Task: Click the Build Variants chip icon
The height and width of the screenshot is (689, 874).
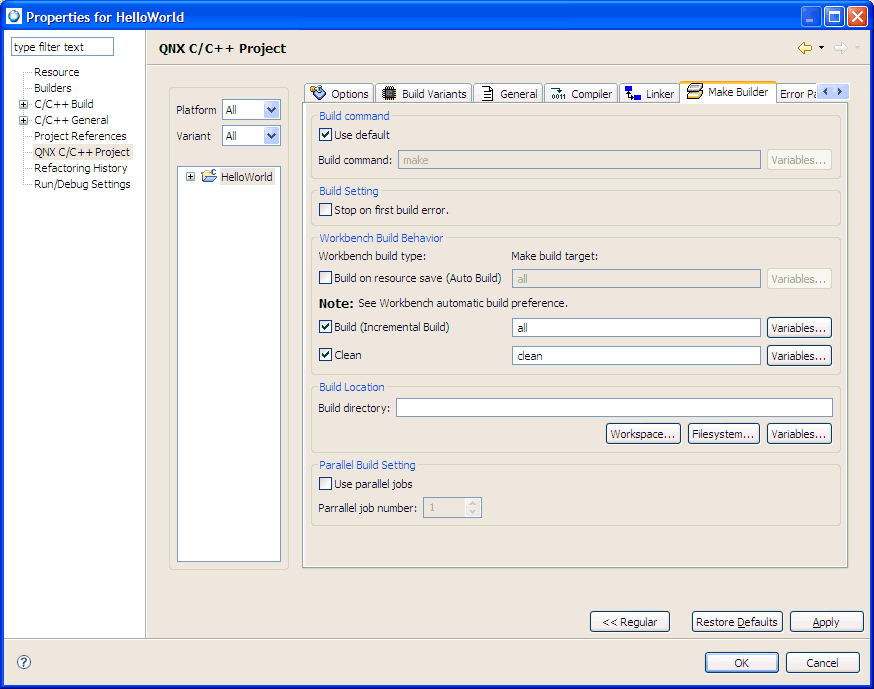Action: [x=389, y=93]
